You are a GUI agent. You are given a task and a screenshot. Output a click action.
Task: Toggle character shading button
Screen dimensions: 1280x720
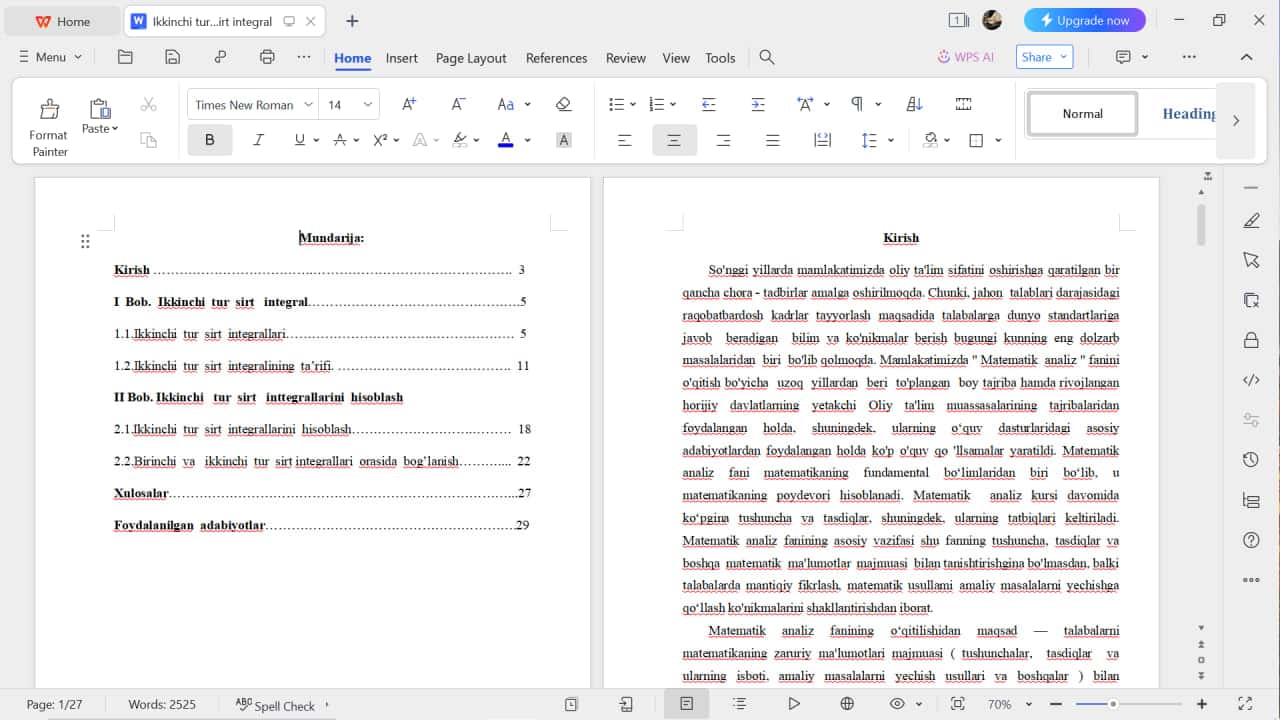pos(563,140)
